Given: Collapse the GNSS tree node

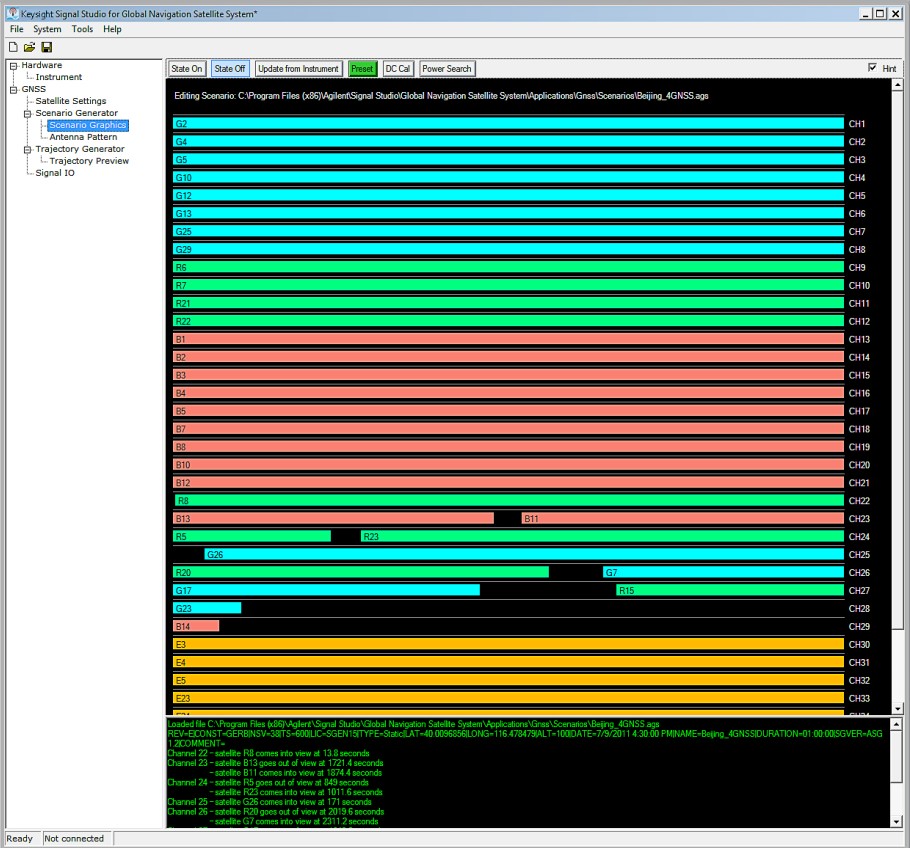Looking at the screenshot, I should 13,89.
